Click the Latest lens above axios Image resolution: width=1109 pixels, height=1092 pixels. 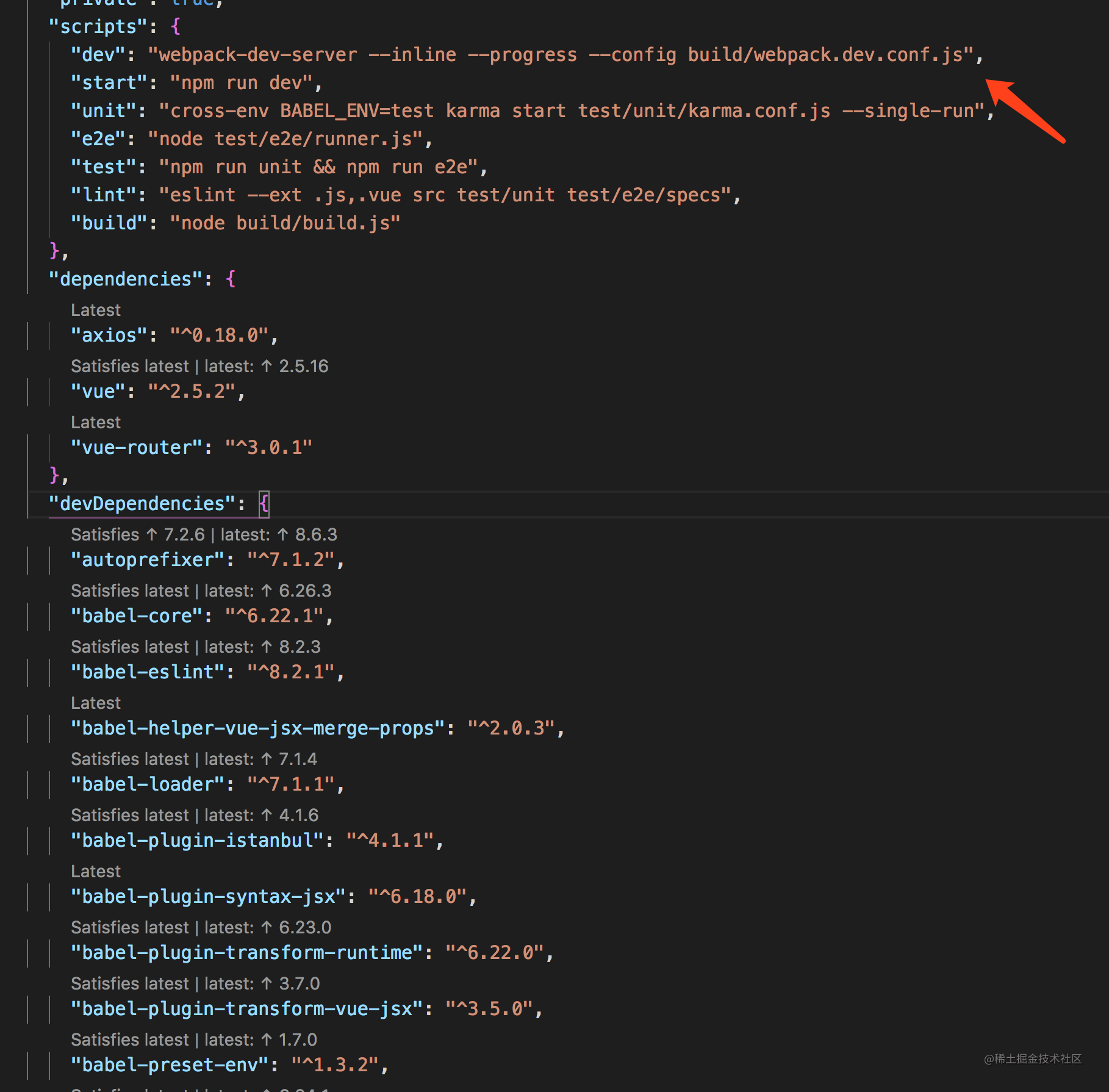tap(96, 311)
